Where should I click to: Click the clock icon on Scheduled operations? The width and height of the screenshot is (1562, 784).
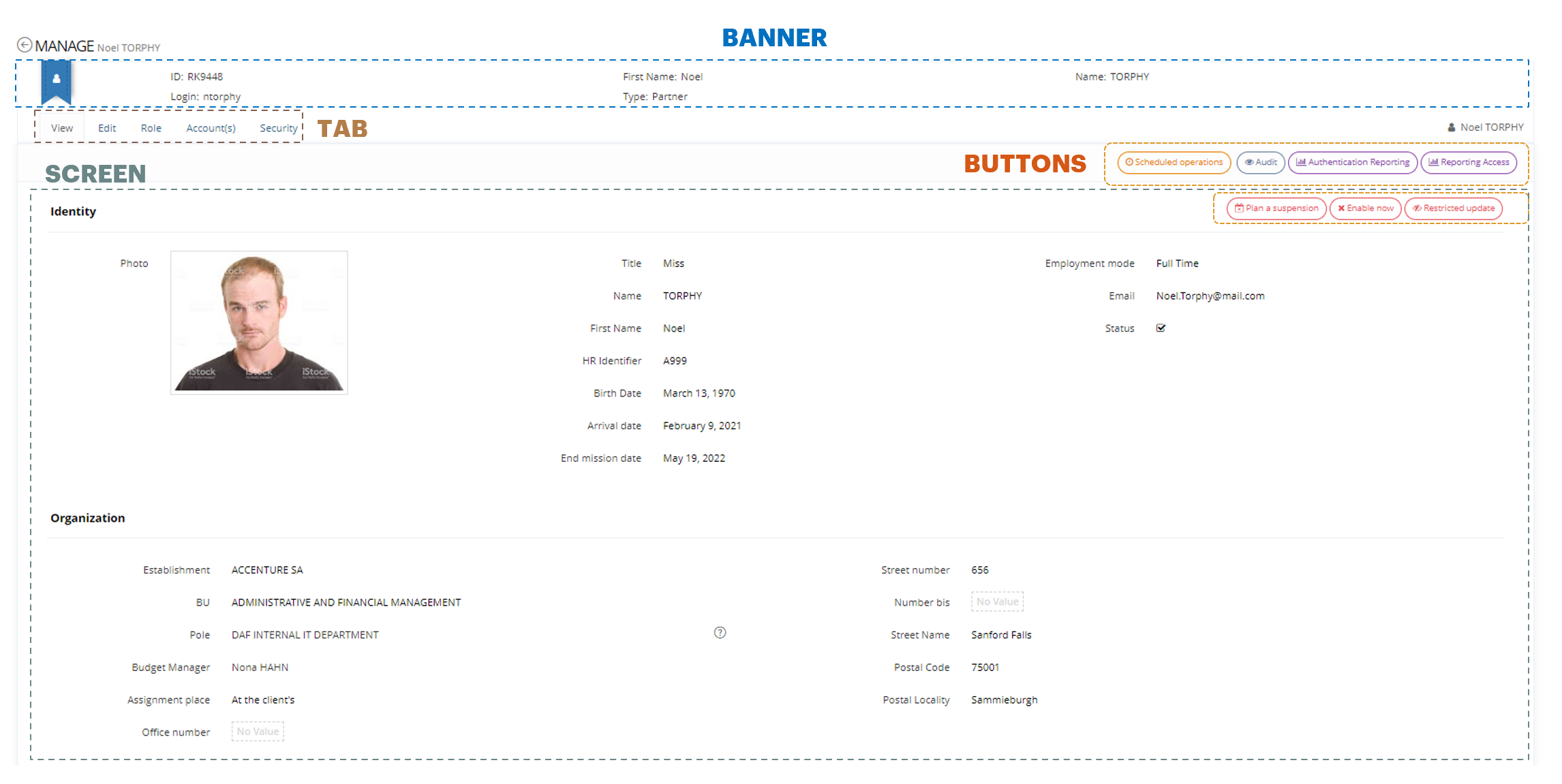1130,162
